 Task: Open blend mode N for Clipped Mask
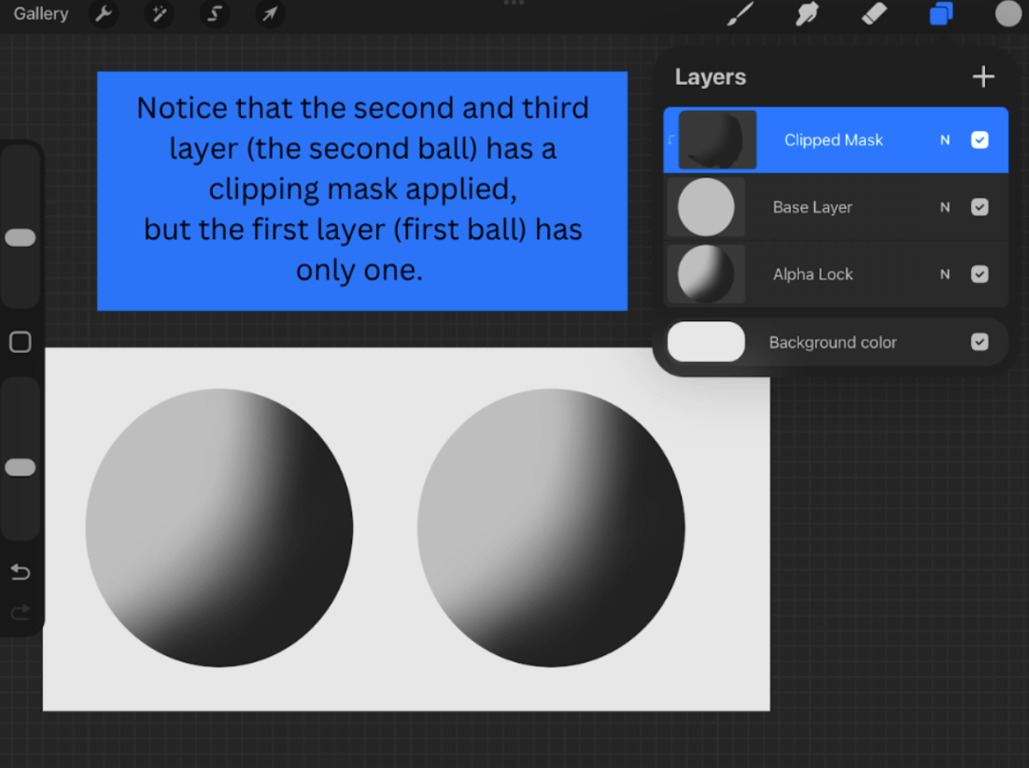(945, 140)
